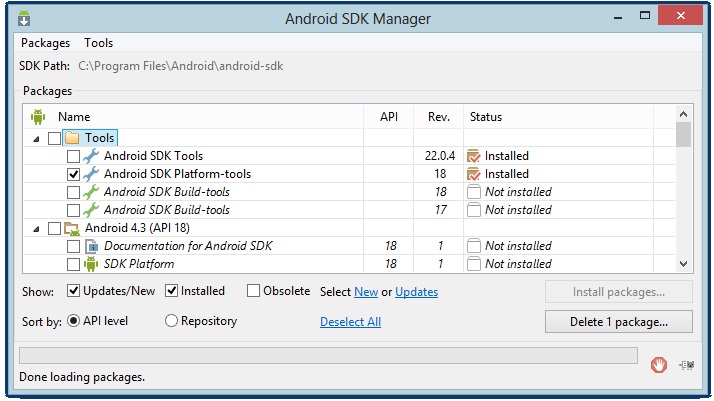Image resolution: width=714 pixels, height=401 pixels.
Task: Click the package list scroll down arrow
Action: point(683,264)
